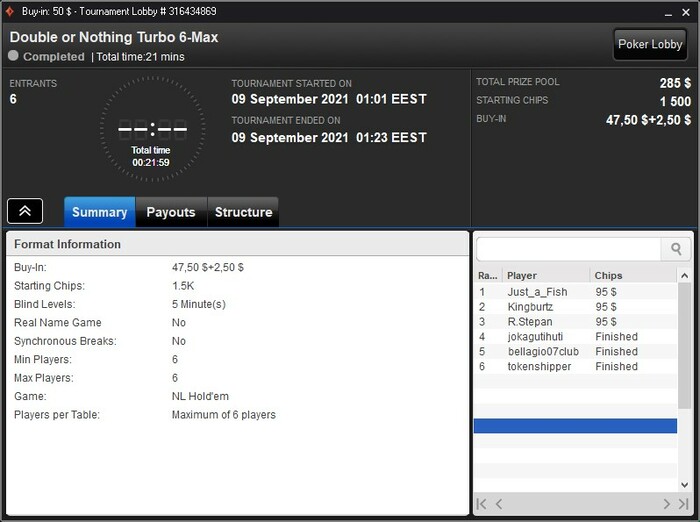The width and height of the screenshot is (700, 522).
Task: Open the Structure tab
Action: (243, 212)
